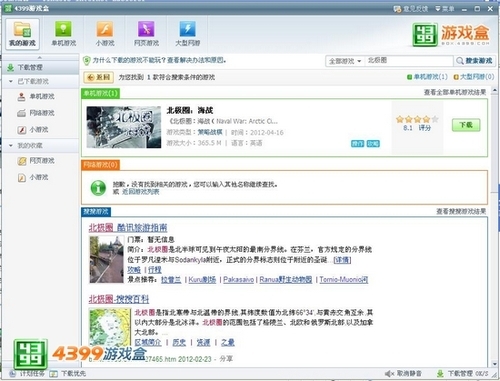Open the 小游戏 toolbar tab
Image resolution: width=500 pixels, height=381 pixels.
[x=105, y=34]
